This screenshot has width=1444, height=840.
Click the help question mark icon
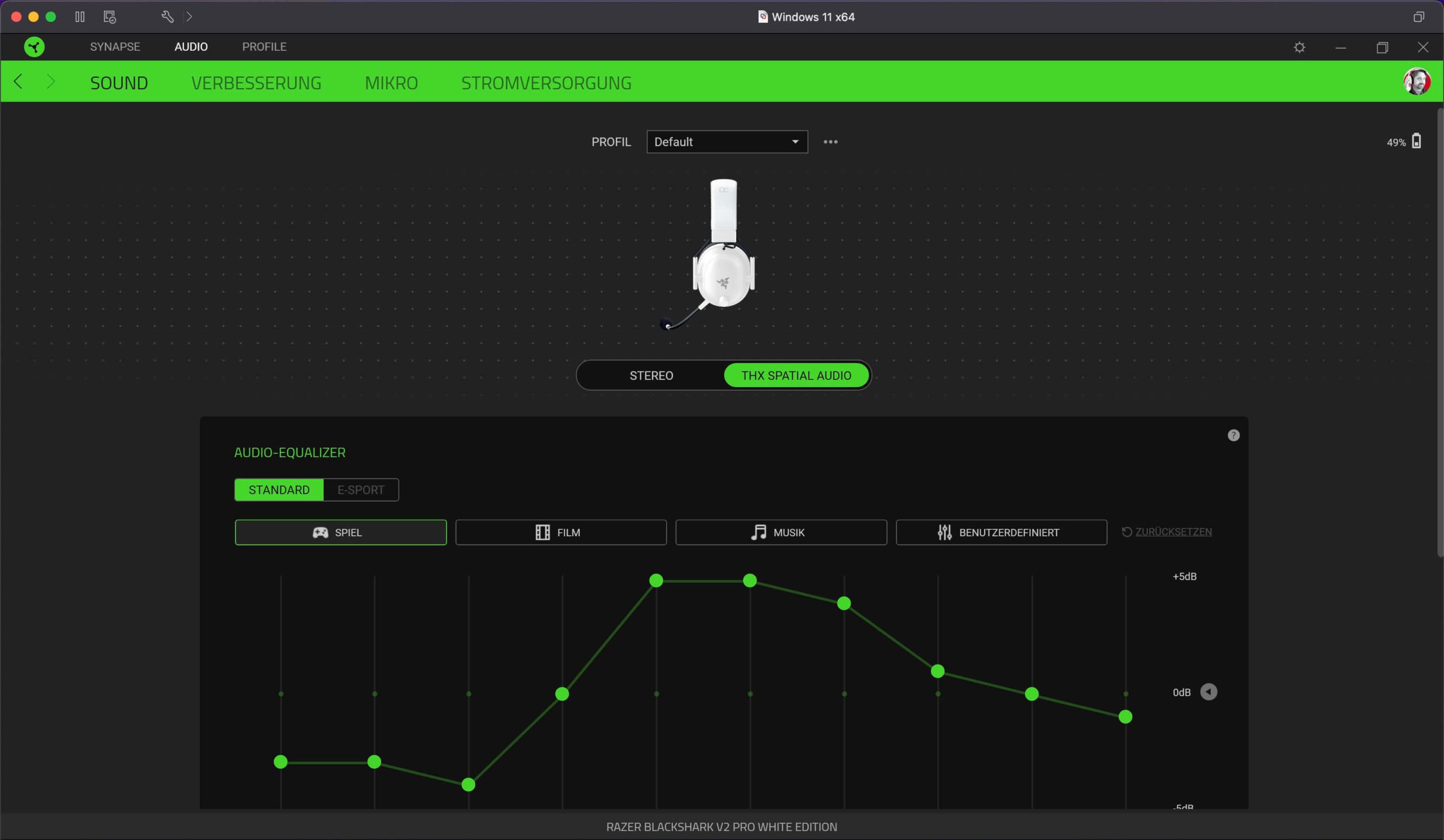(1233, 435)
